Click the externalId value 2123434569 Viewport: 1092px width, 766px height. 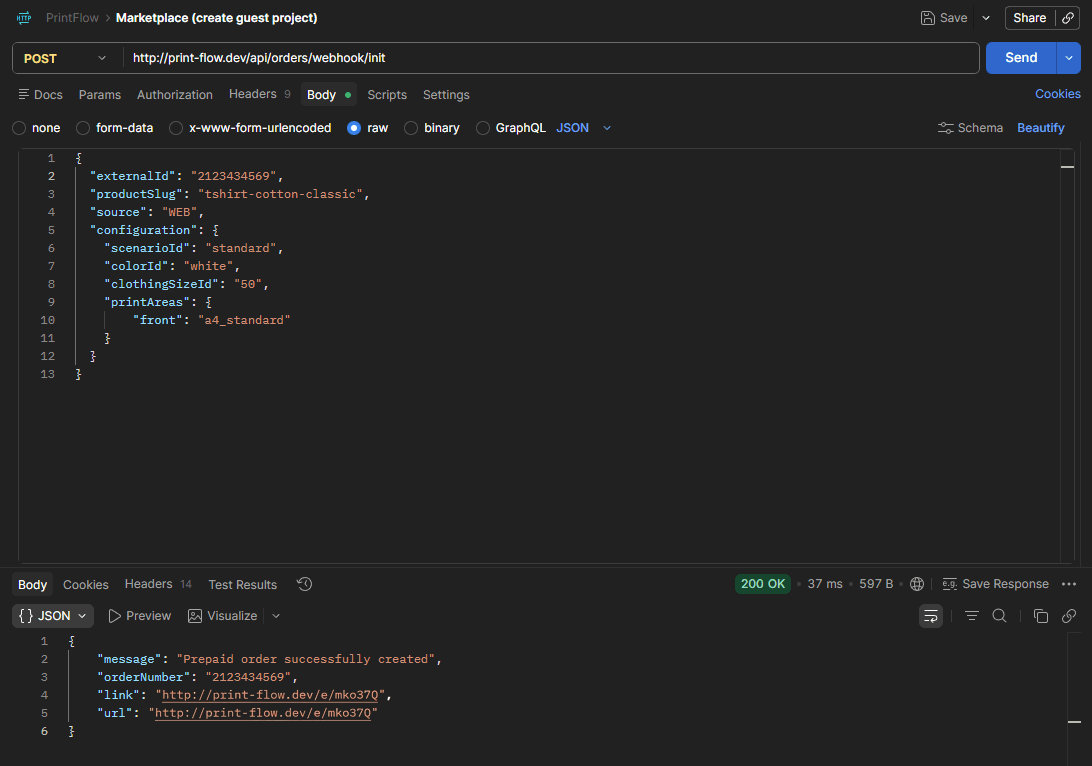pyautogui.click(x=233, y=176)
